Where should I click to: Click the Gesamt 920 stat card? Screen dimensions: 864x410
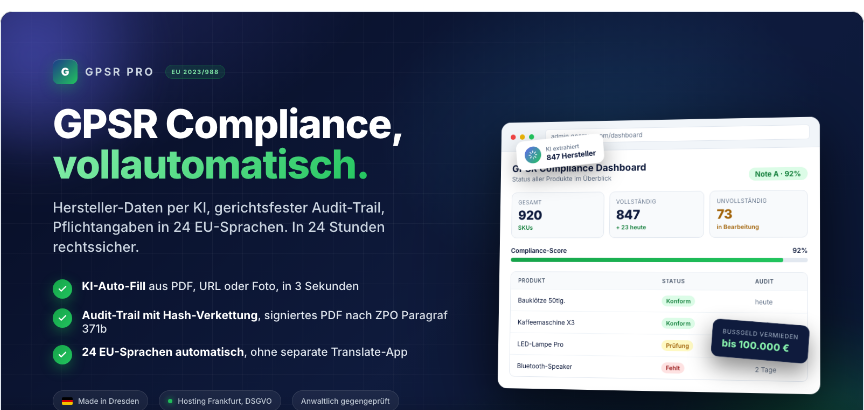pyautogui.click(x=558, y=214)
